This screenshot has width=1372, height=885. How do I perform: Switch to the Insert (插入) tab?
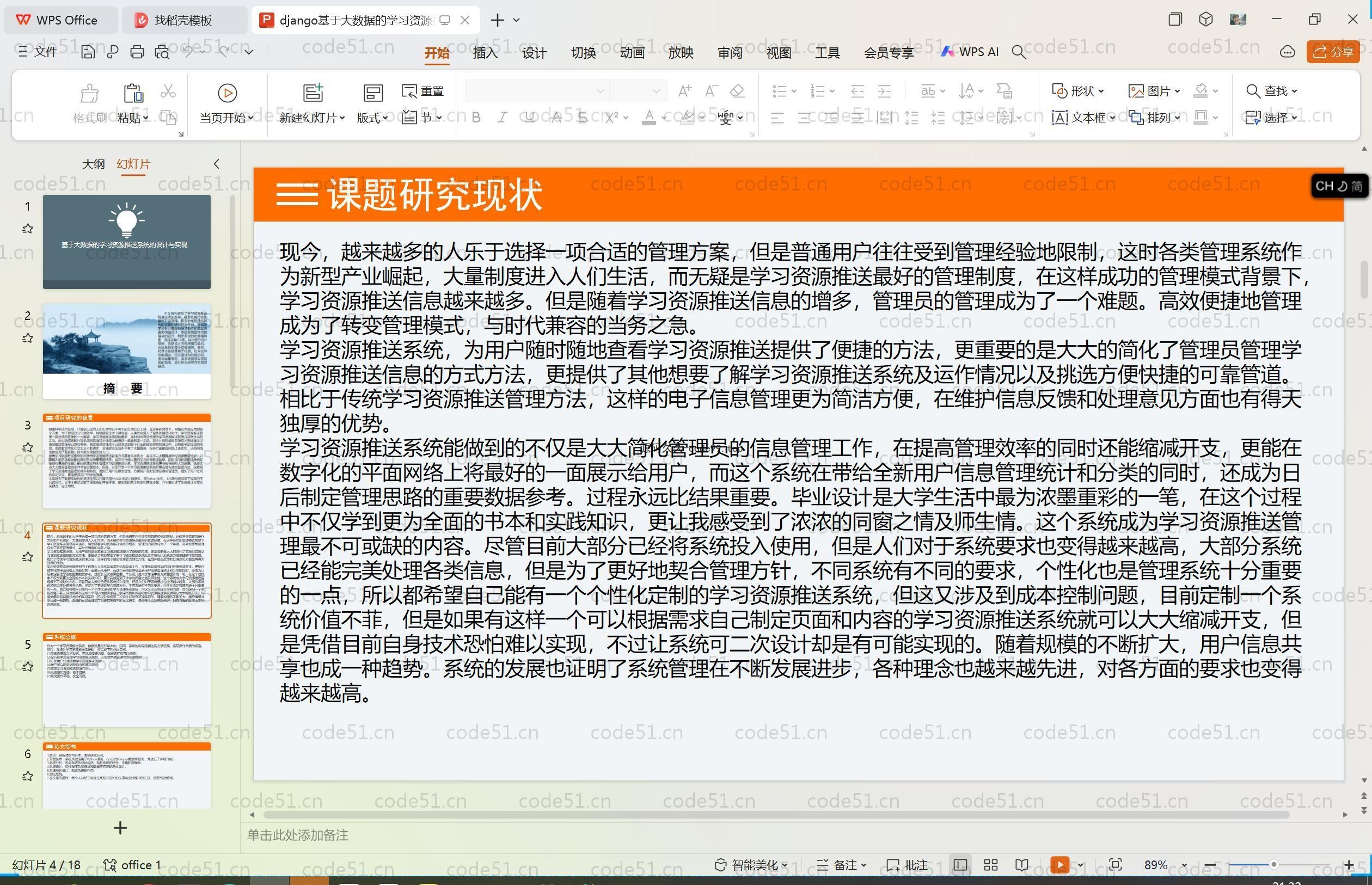485,53
